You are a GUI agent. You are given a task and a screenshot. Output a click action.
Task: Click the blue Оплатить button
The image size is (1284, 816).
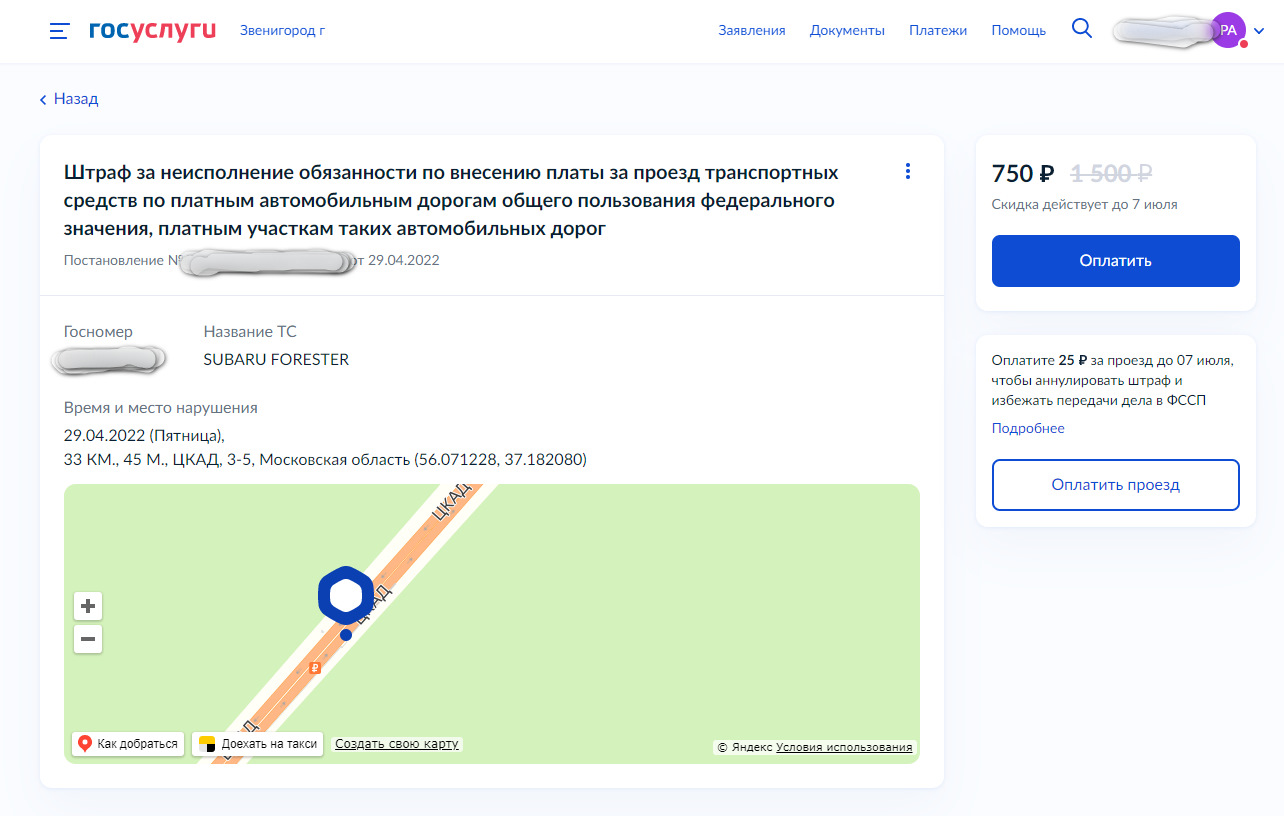click(1116, 261)
